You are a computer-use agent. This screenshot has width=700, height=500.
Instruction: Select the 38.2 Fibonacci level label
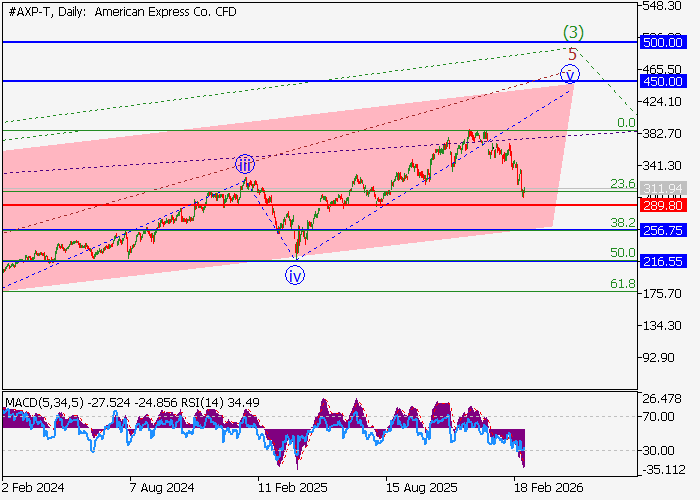[623, 222]
